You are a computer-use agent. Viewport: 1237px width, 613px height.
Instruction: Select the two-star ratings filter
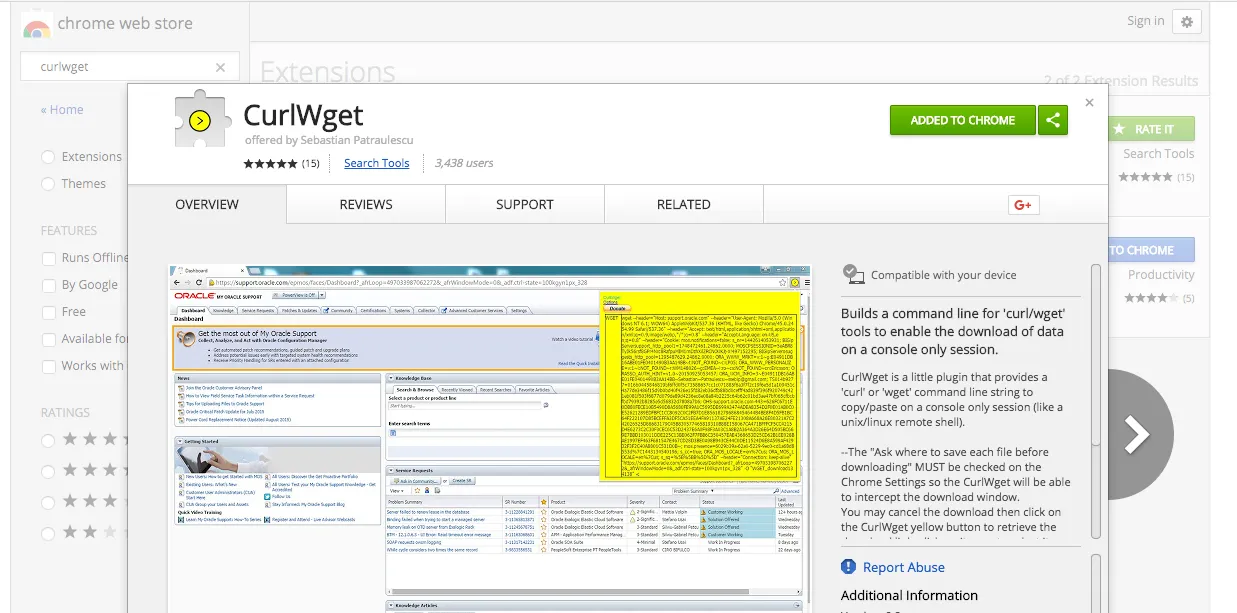pyautogui.click(x=48, y=532)
